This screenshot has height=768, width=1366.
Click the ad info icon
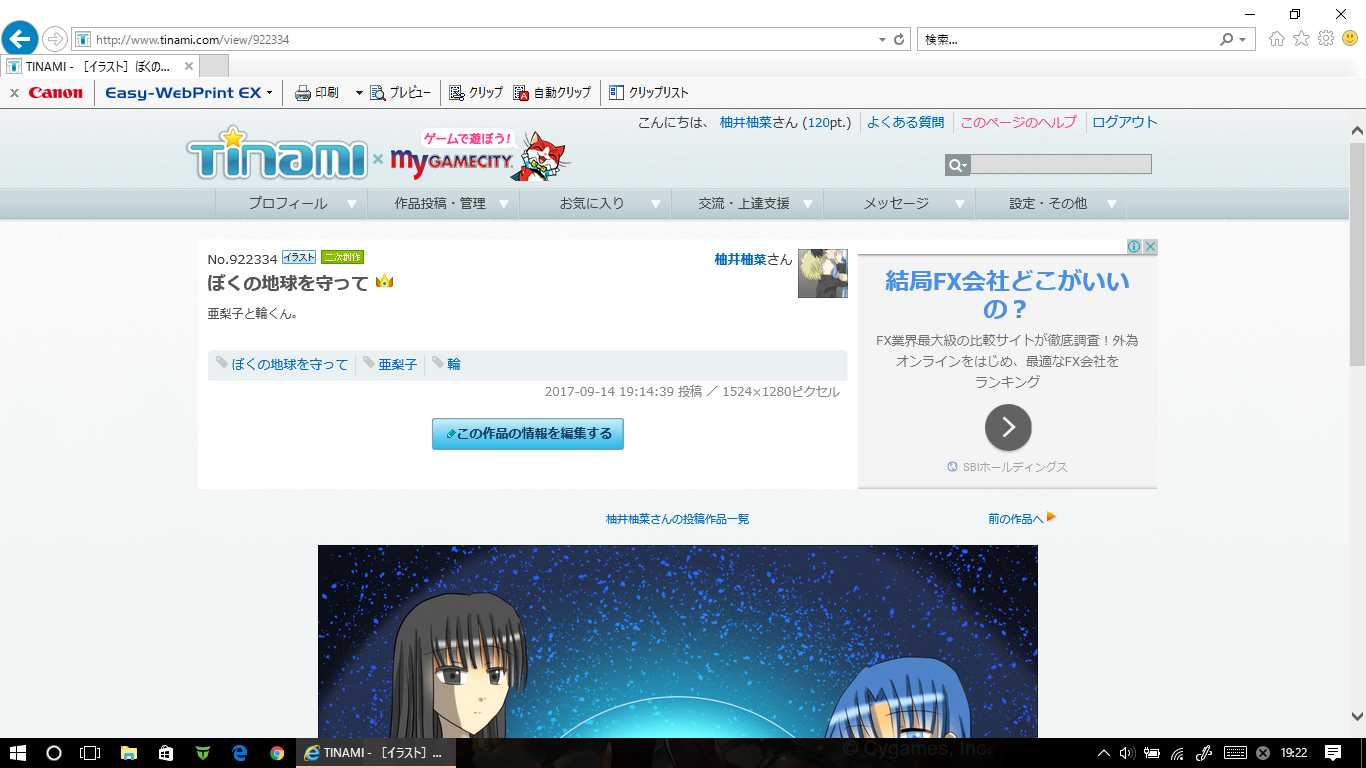pos(1135,247)
